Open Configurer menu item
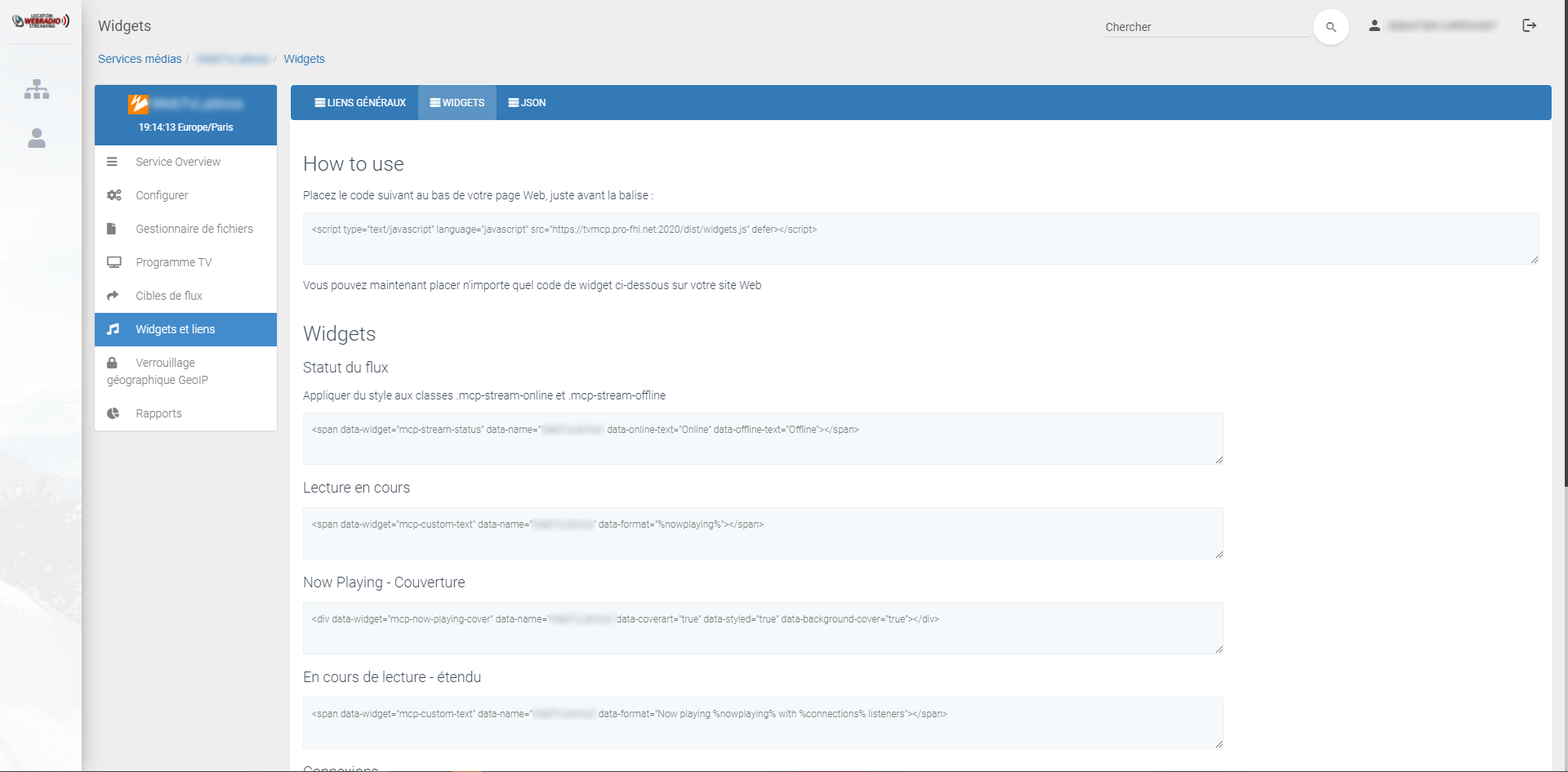Screen dimensions: 1568x772 (x=186, y=195)
